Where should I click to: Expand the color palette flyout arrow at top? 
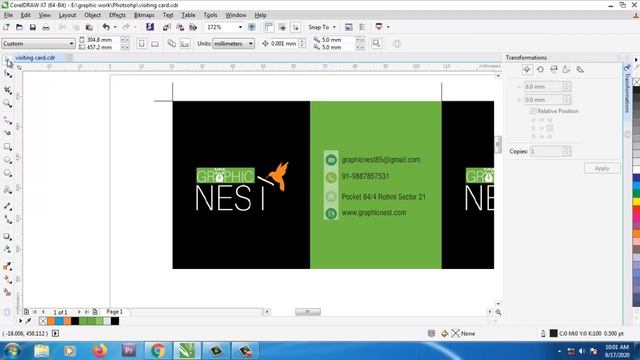click(x=636, y=60)
